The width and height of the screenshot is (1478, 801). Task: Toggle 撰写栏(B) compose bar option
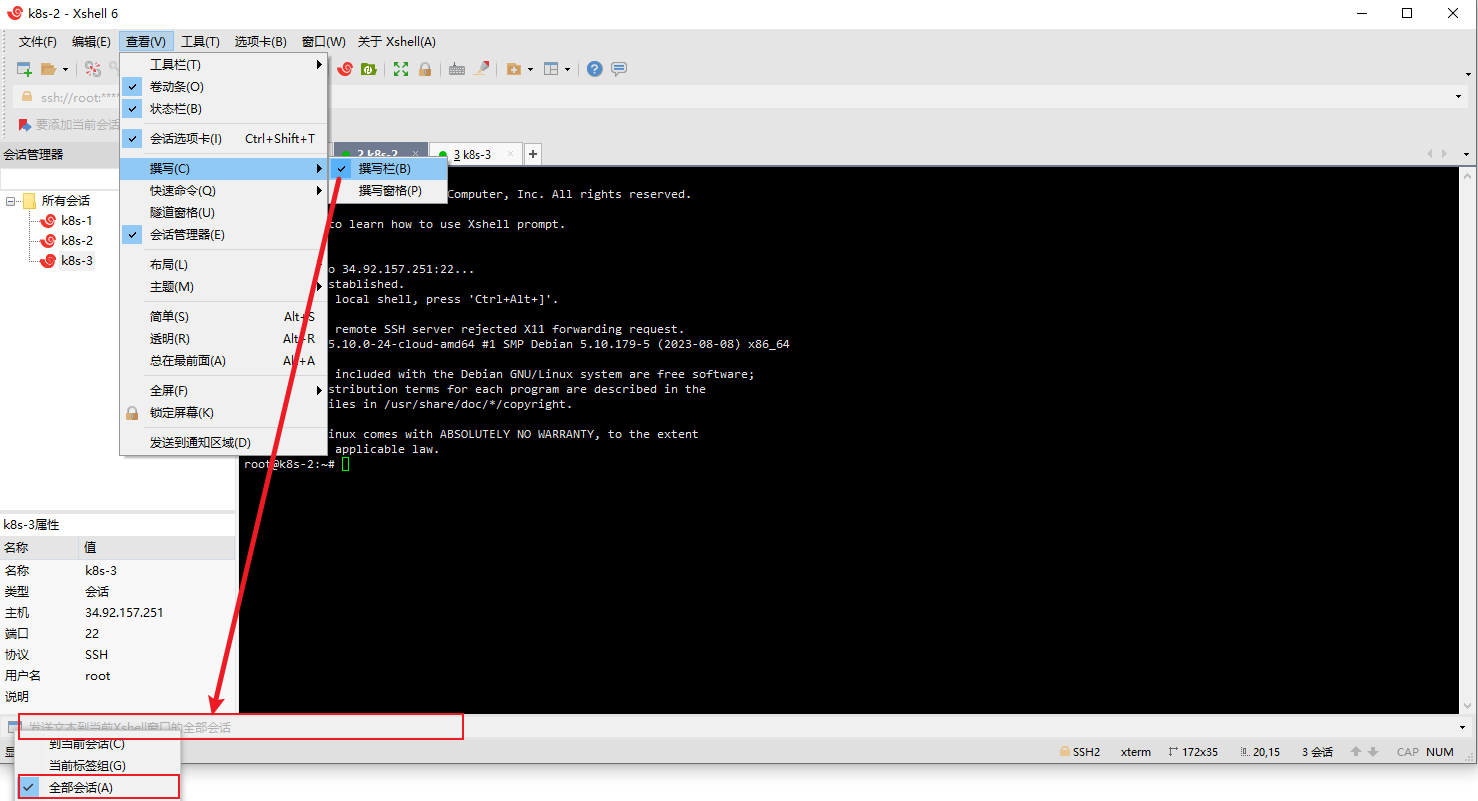click(388, 169)
